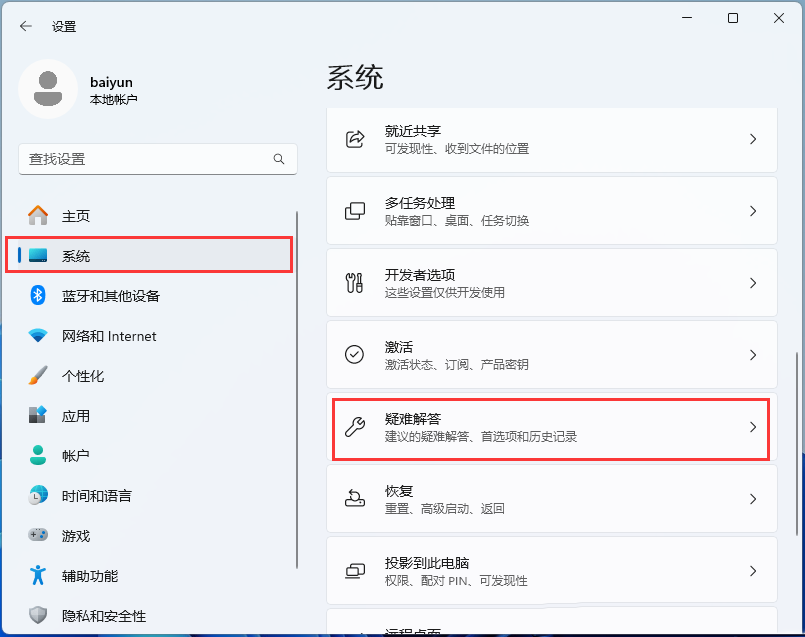805x637 pixels.
Task: Click the Bluetooth icon in the sidebar
Action: click(x=37, y=295)
